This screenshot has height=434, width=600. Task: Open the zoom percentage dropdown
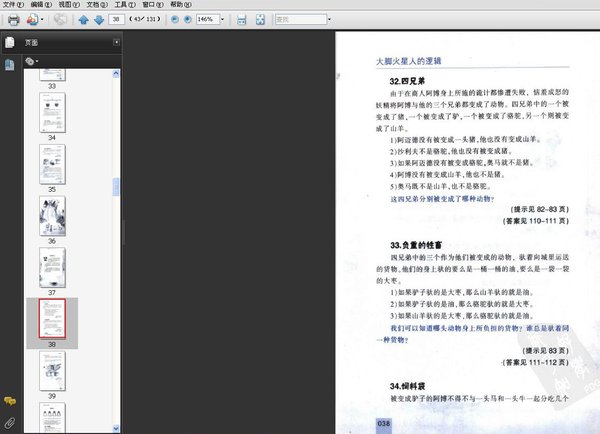222,19
